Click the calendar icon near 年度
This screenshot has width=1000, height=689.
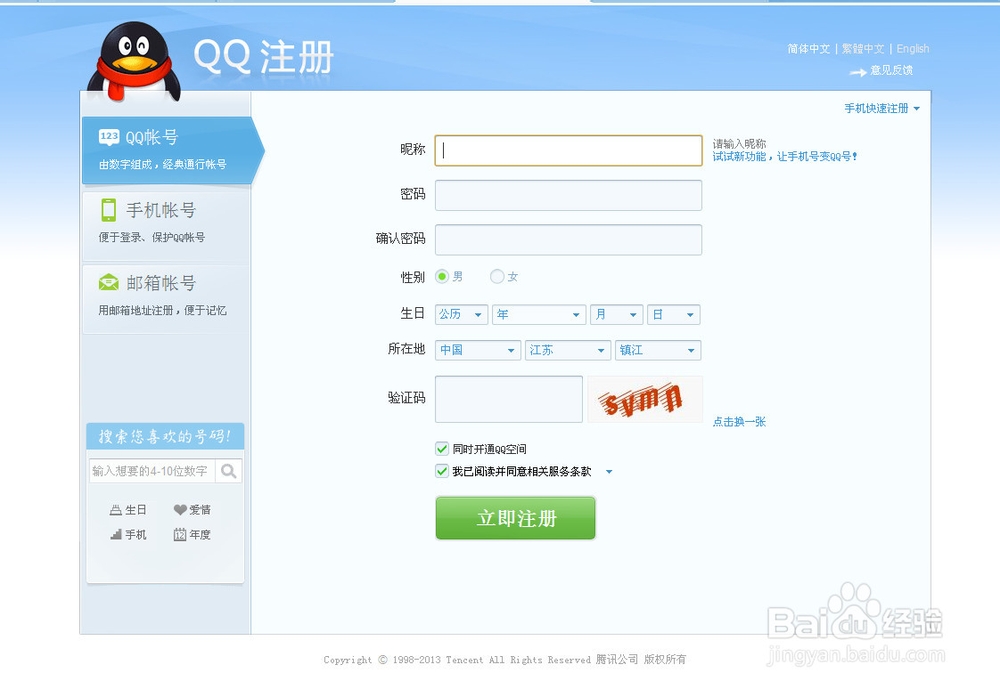coord(180,534)
